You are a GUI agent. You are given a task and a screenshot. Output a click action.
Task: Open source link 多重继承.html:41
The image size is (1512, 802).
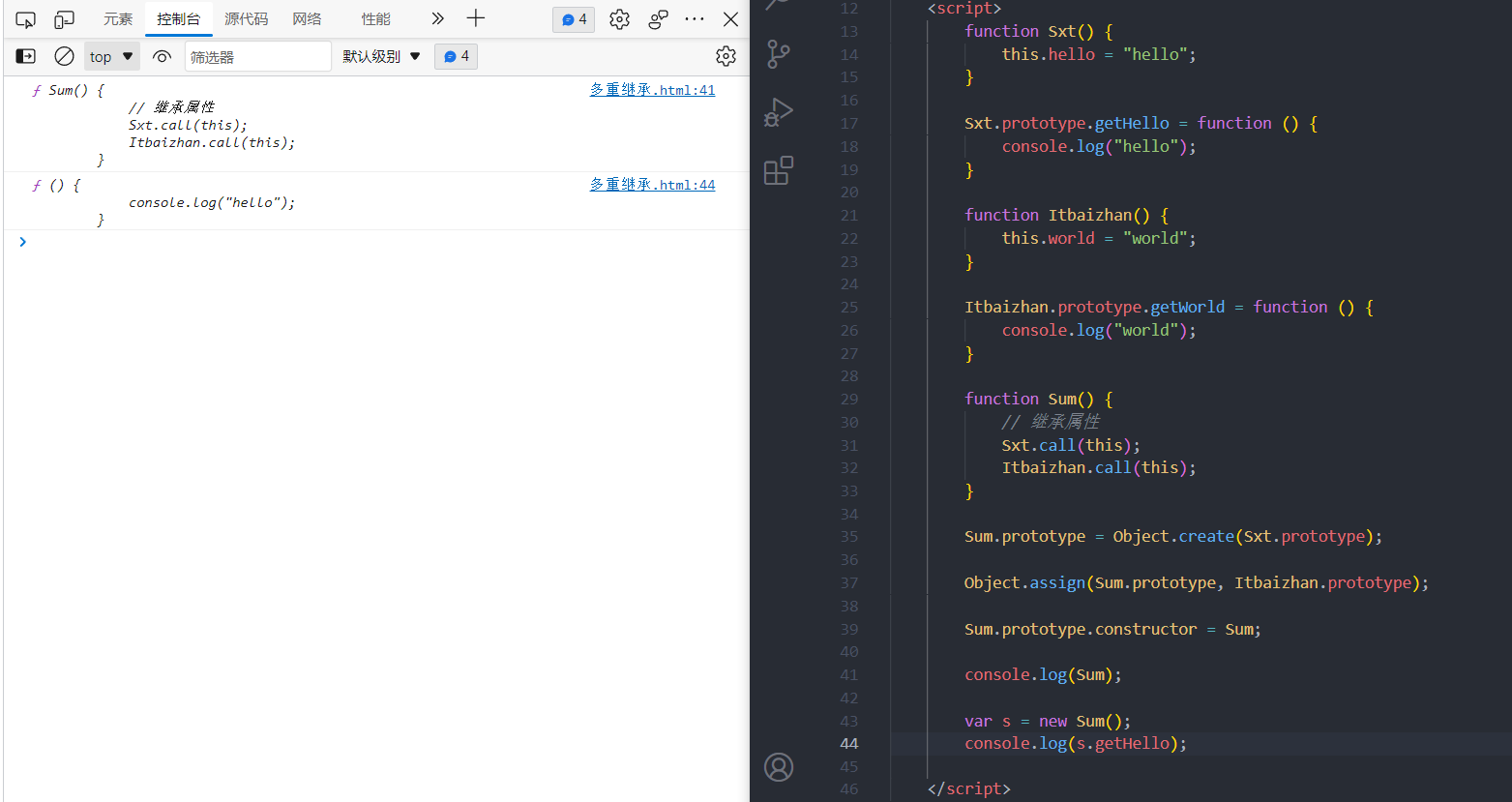tap(653, 90)
